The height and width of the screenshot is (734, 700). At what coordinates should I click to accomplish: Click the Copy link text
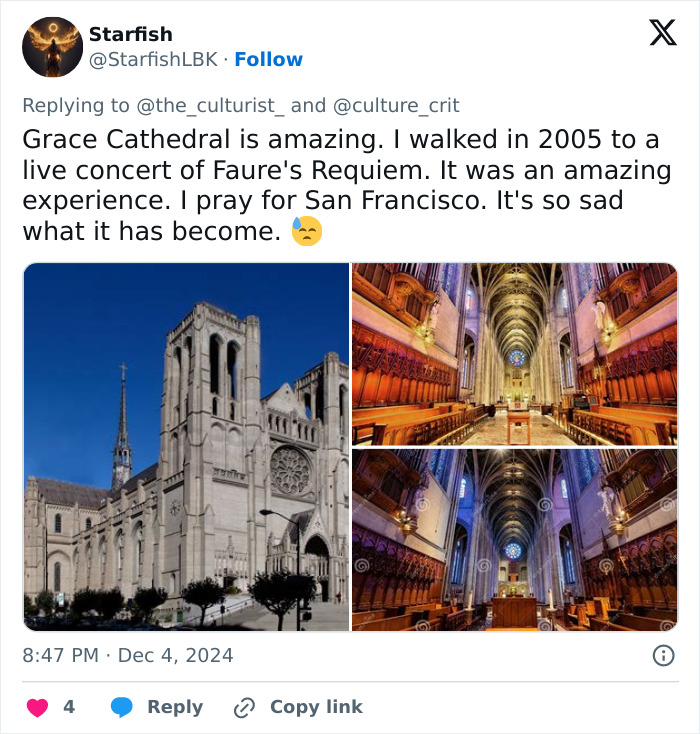pyautogui.click(x=316, y=707)
